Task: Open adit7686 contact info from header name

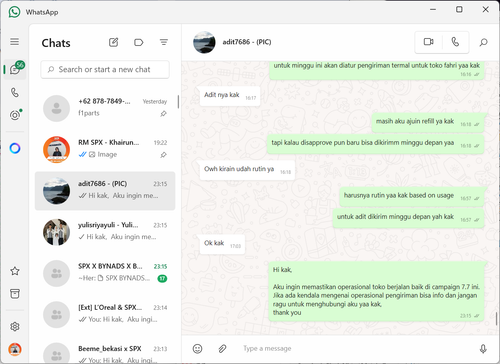Action: tap(247, 42)
